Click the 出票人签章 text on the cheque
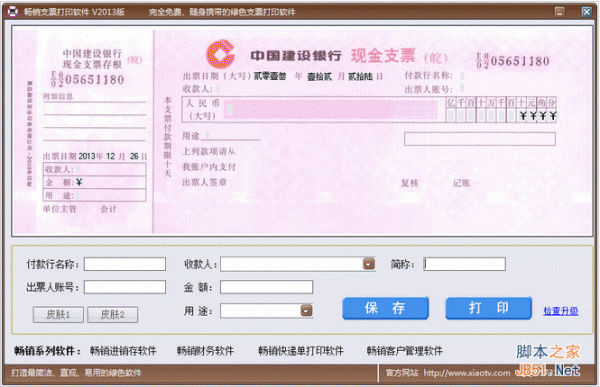This screenshot has height=387, width=600. (x=204, y=182)
